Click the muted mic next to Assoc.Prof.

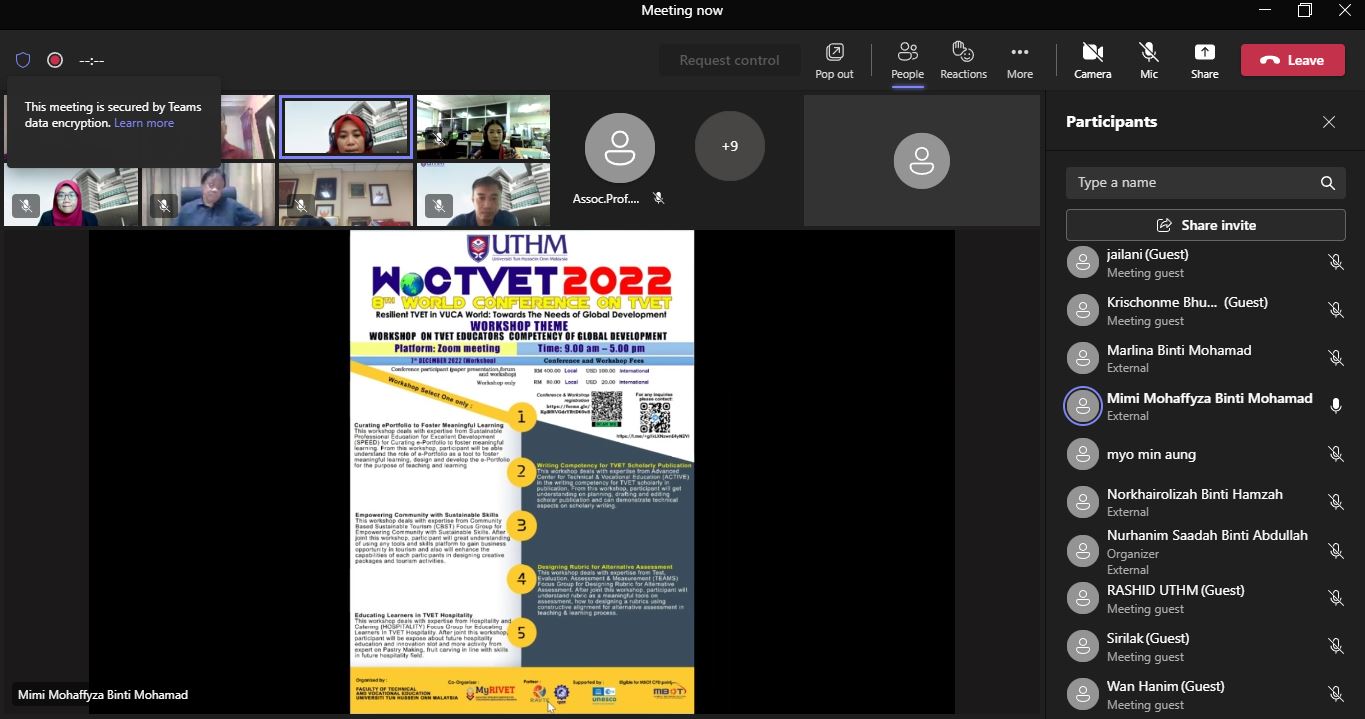point(658,199)
